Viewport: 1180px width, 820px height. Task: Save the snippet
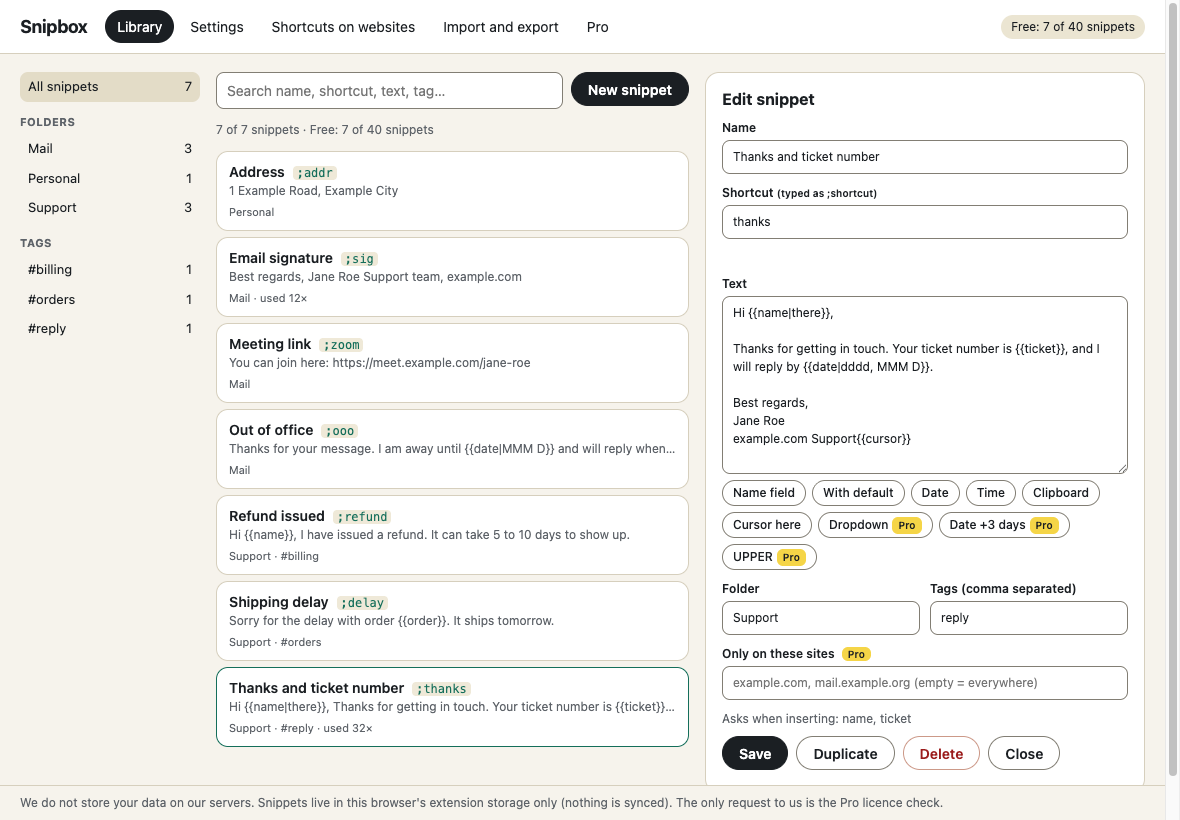pyautogui.click(x=755, y=754)
